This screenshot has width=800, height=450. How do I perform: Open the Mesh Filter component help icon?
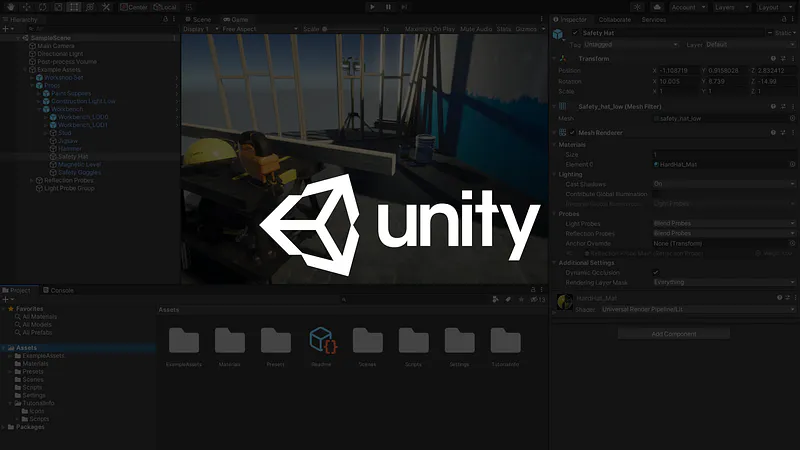click(773, 107)
